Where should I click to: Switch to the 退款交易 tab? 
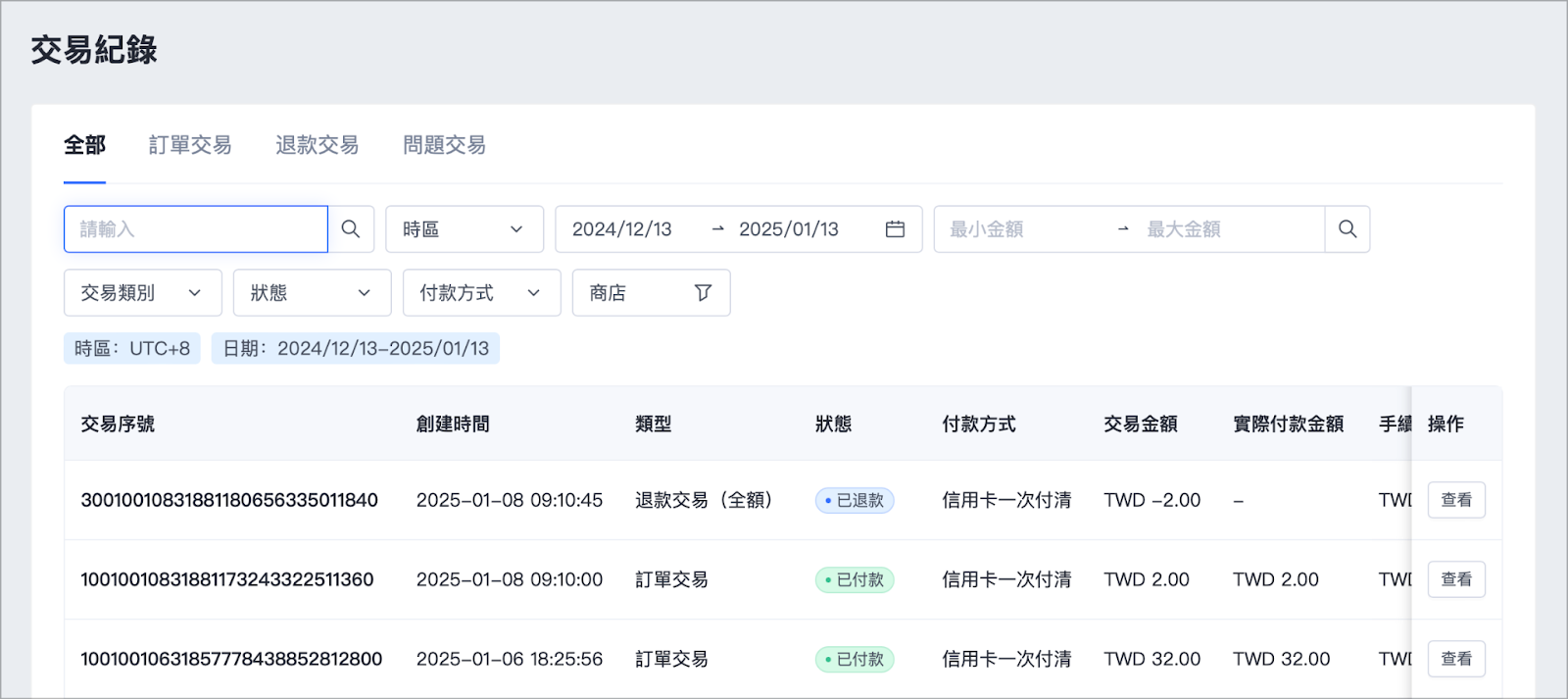point(318,145)
